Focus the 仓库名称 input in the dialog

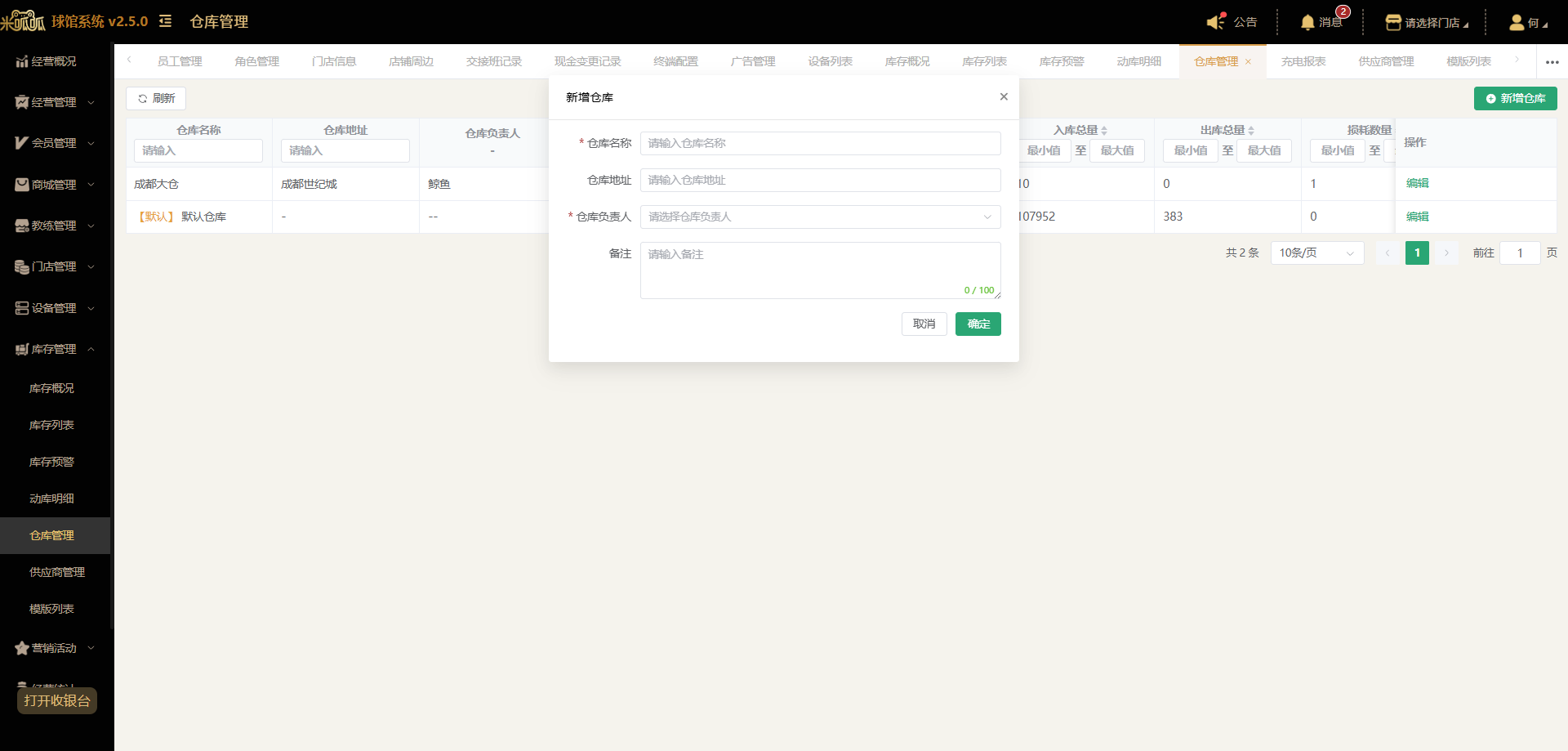point(820,143)
